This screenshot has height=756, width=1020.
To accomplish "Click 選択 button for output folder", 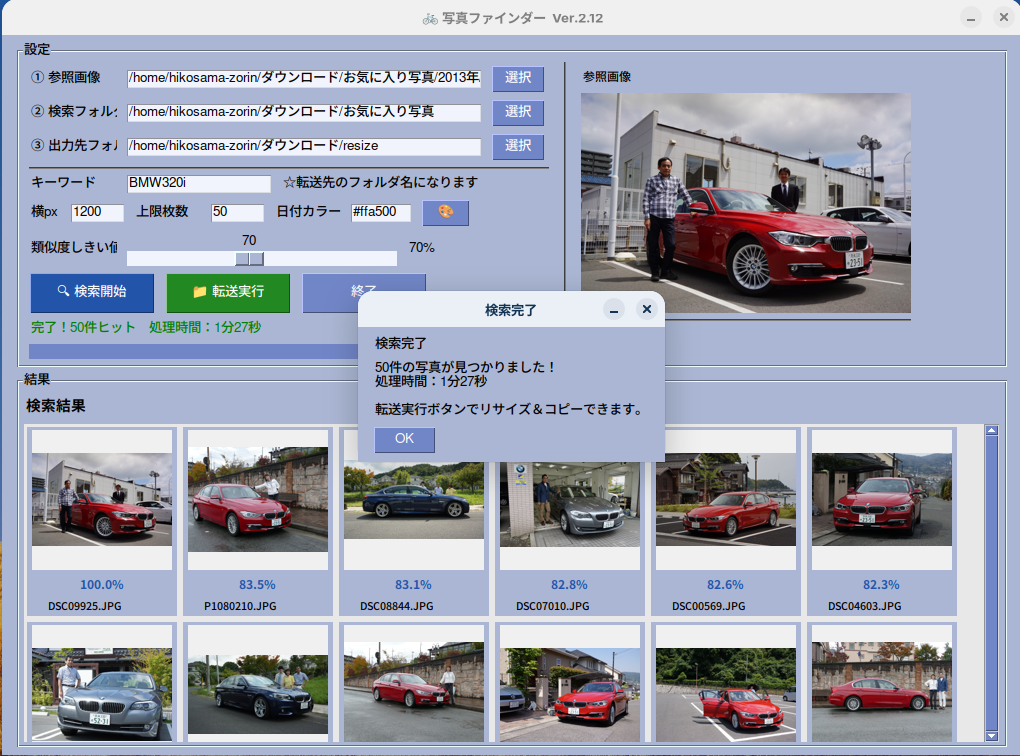I will point(517,146).
